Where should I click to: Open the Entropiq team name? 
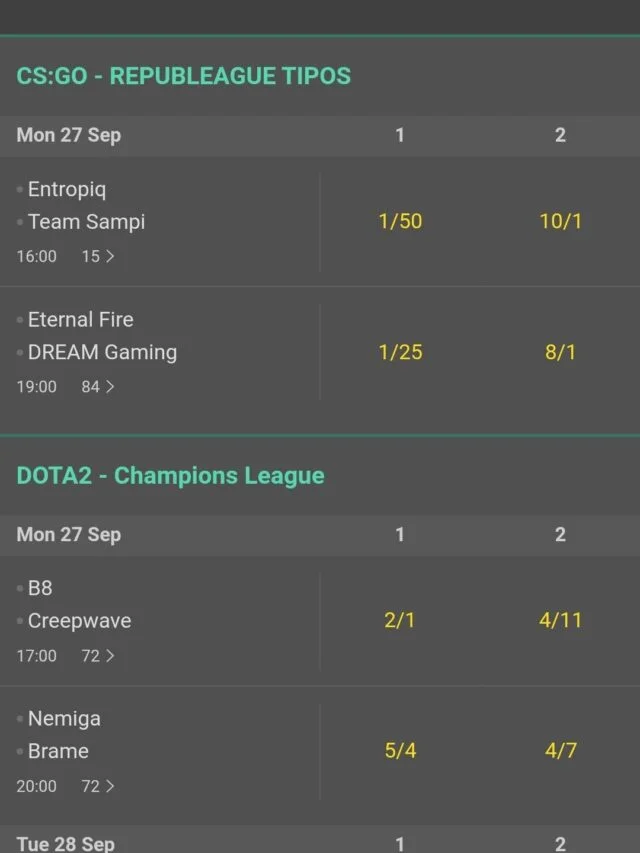[67, 189]
